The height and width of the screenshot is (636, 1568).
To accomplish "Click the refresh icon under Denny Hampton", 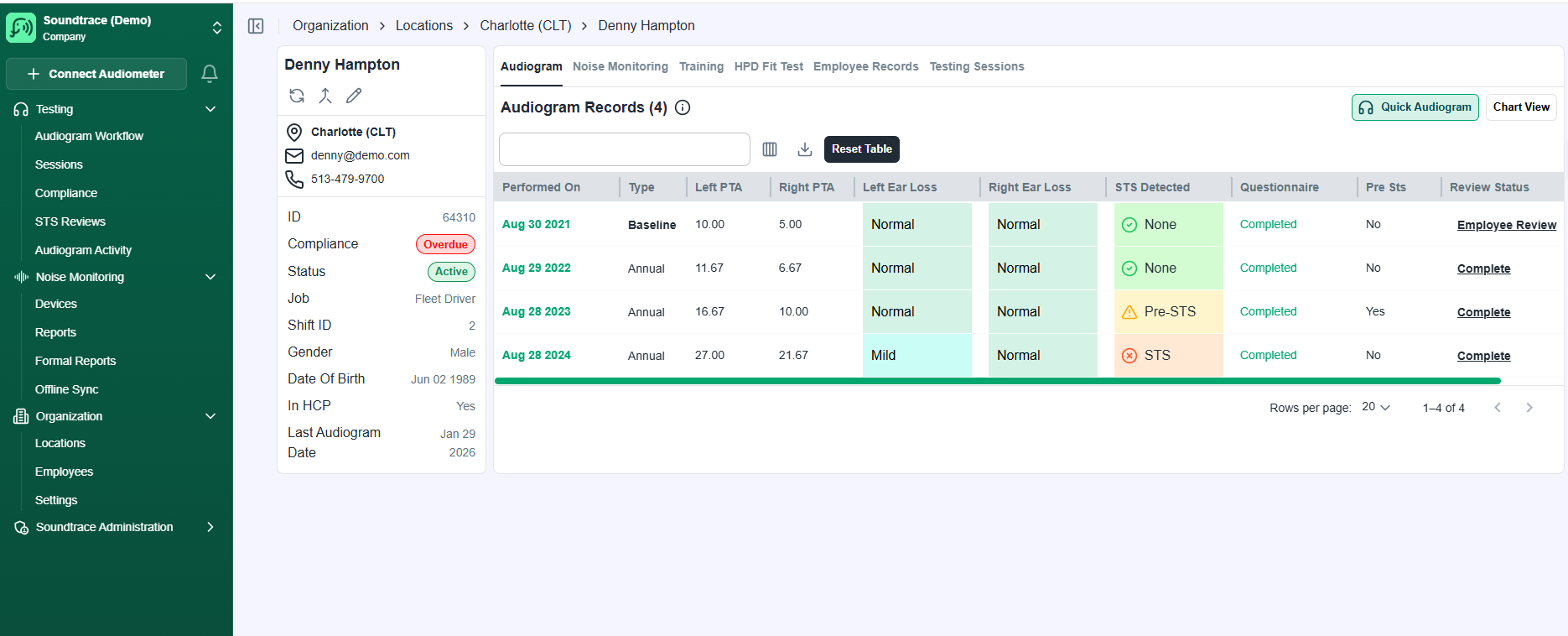I will [297, 96].
